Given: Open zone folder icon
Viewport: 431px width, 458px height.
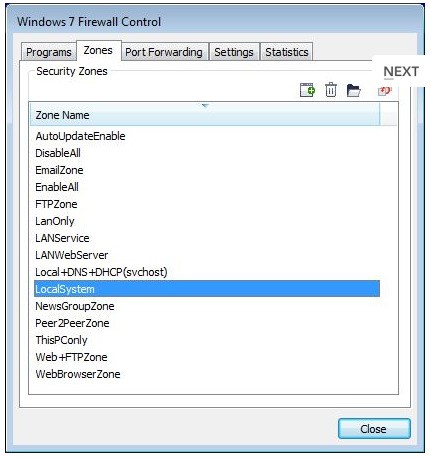Looking at the screenshot, I should click(353, 90).
